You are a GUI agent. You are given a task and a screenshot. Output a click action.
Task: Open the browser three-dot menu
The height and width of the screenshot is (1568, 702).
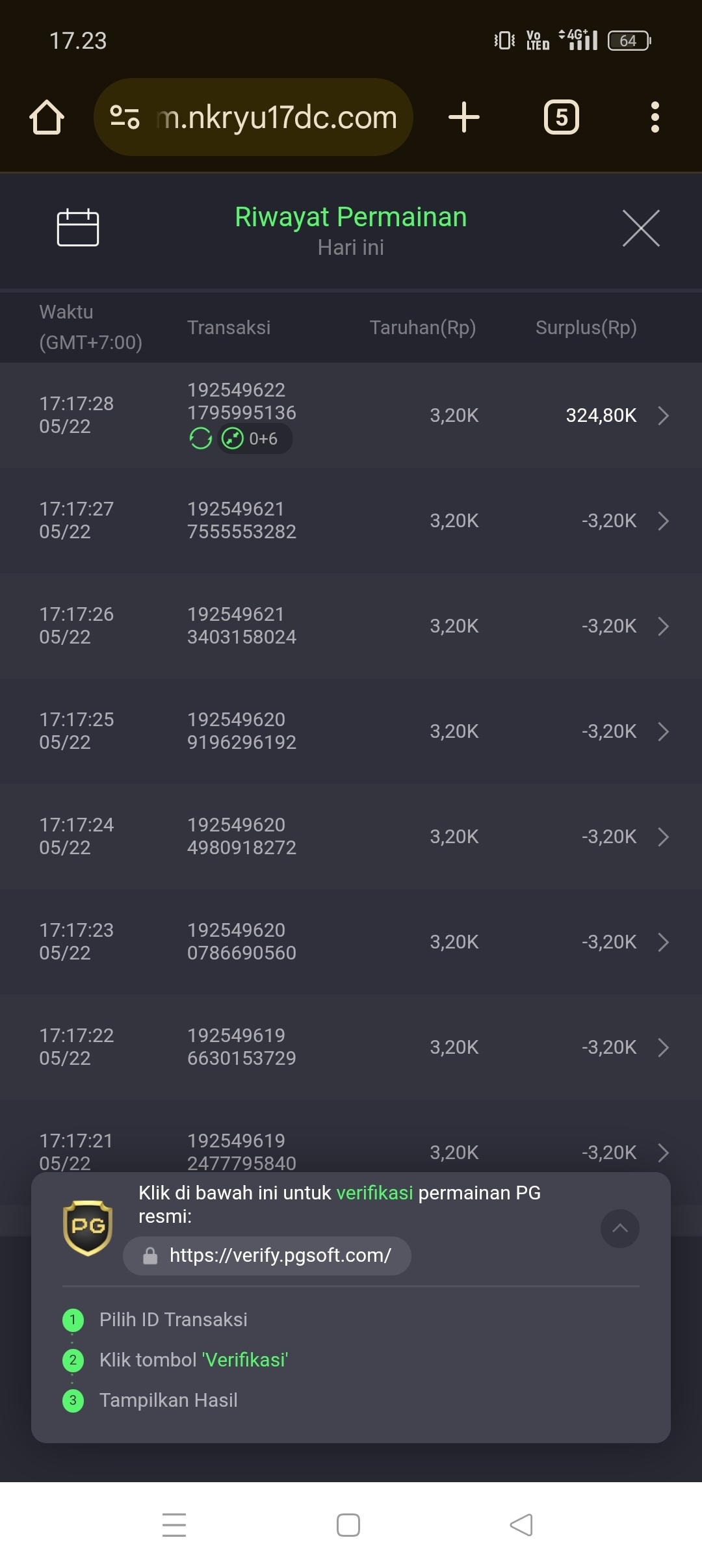coord(655,117)
